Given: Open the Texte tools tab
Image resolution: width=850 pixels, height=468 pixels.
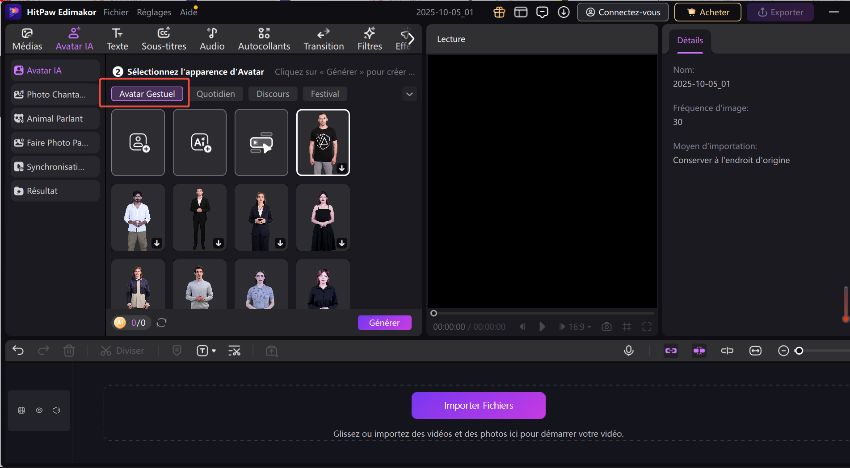Looking at the screenshot, I should click(x=117, y=40).
